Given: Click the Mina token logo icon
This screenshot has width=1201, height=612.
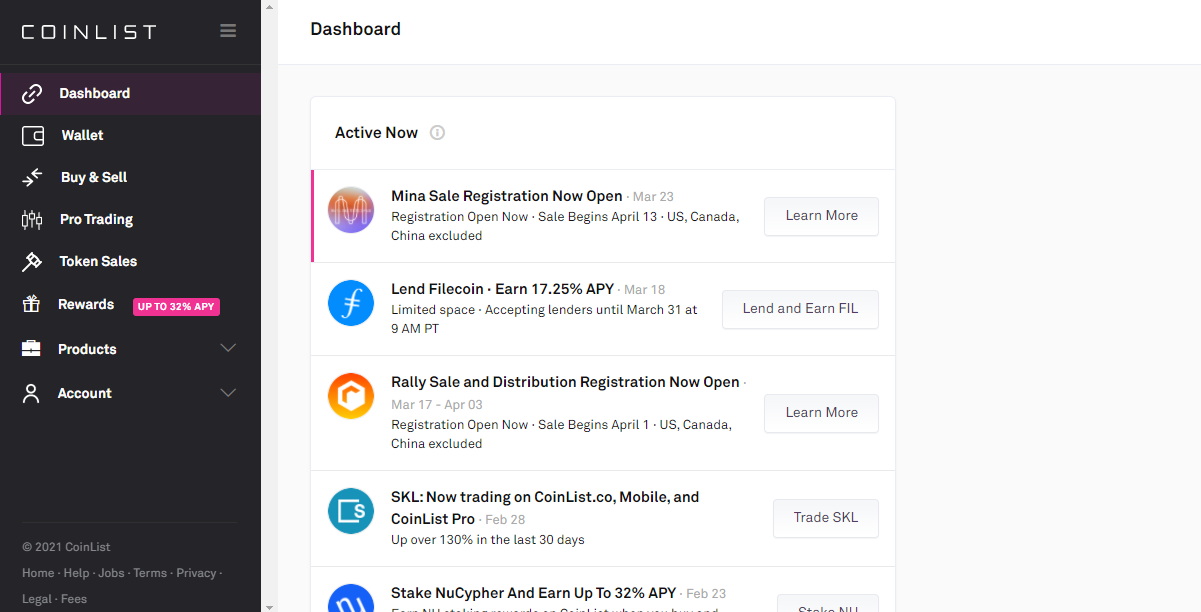Looking at the screenshot, I should tap(351, 211).
